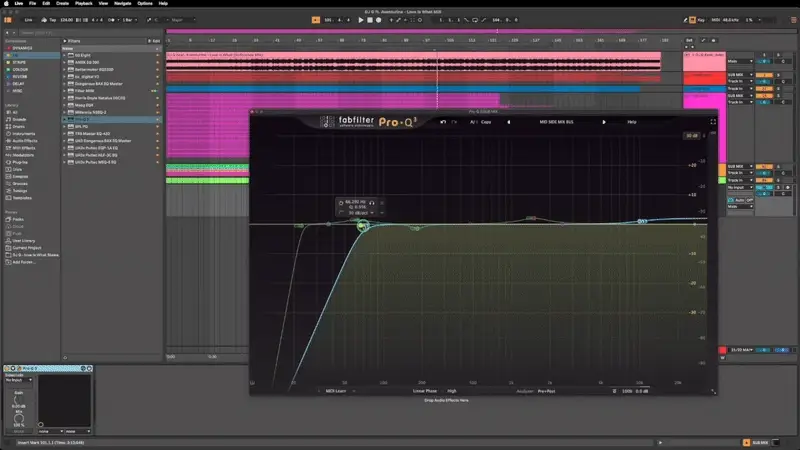Expand the Maag EQ4 browser entry

(65, 105)
